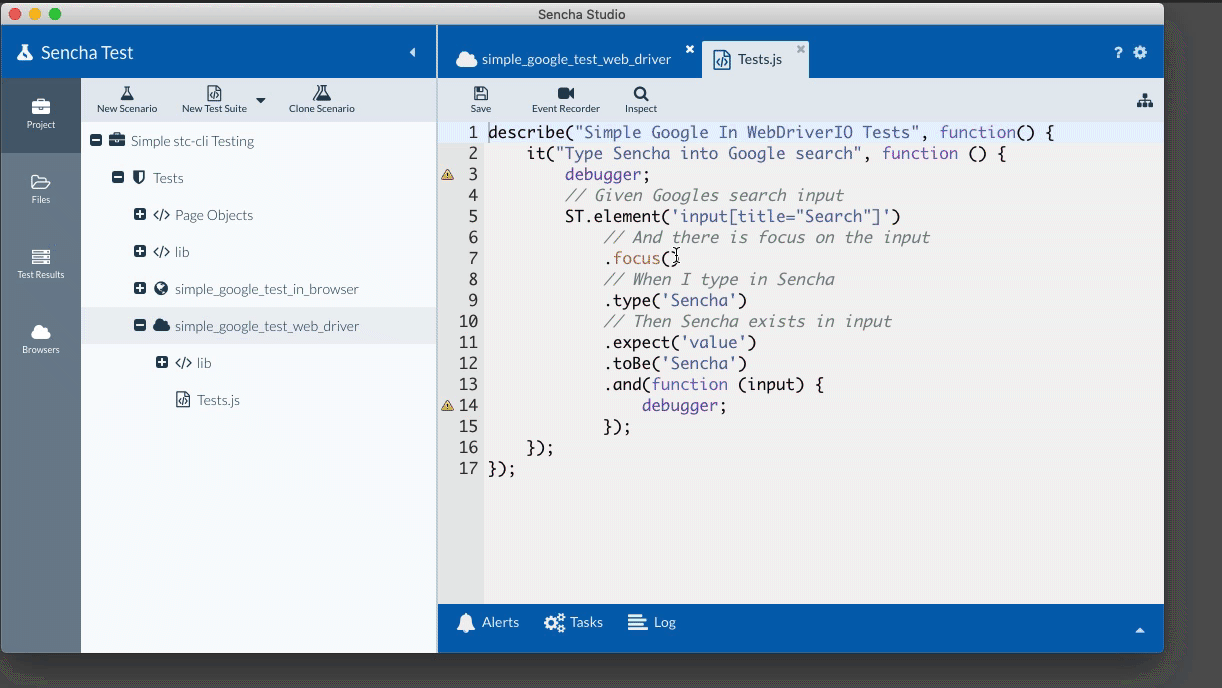Collapse the Sencha Test left panel

[x=412, y=52]
